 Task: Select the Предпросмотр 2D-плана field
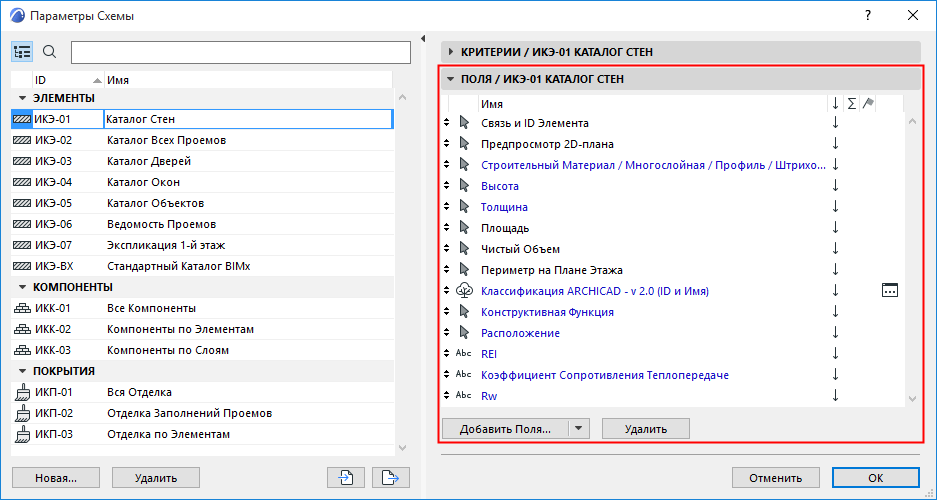click(x=672, y=144)
